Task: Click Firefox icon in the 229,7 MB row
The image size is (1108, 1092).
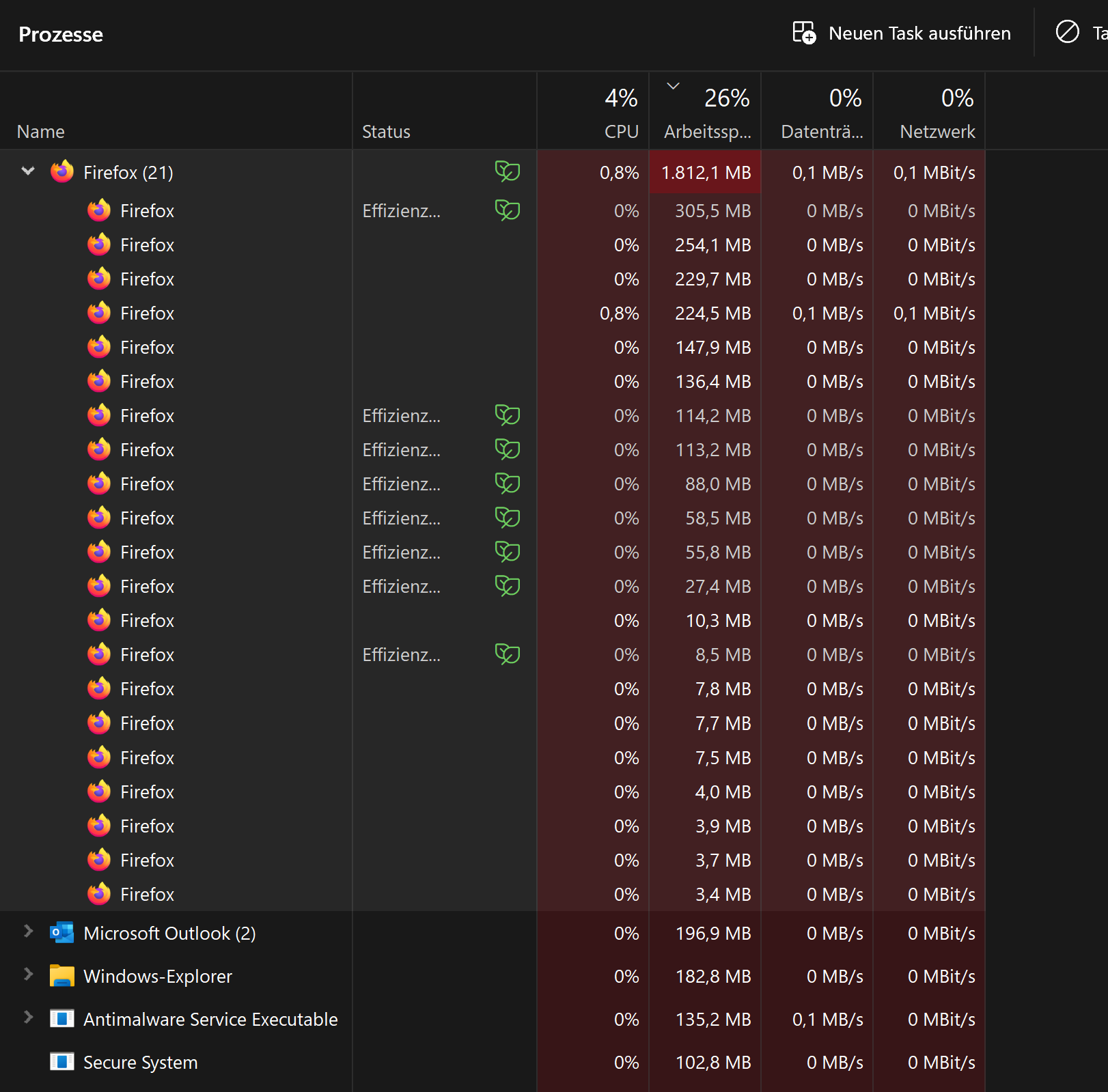Action: coord(99,278)
